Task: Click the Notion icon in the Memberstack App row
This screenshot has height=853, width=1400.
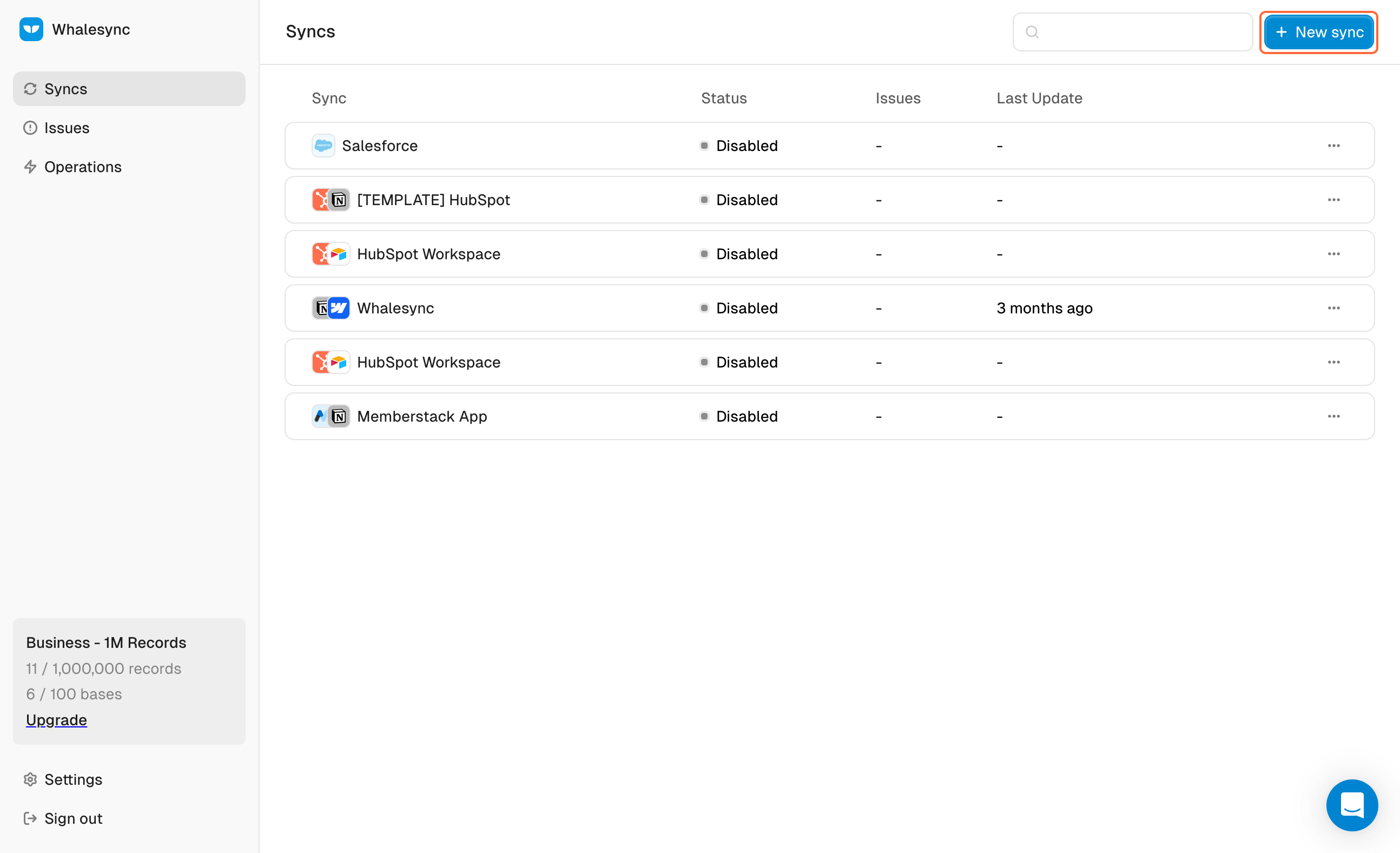Action: point(339,416)
